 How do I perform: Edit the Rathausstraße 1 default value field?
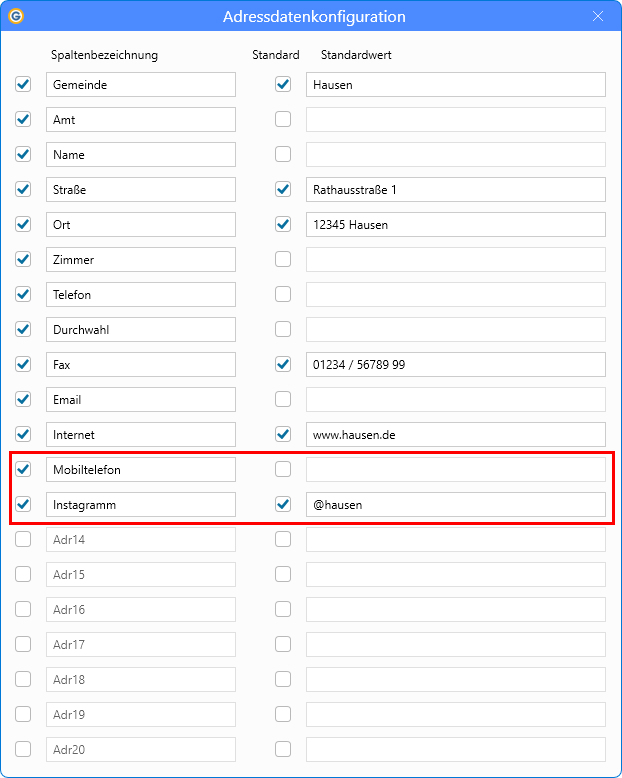tap(455, 190)
